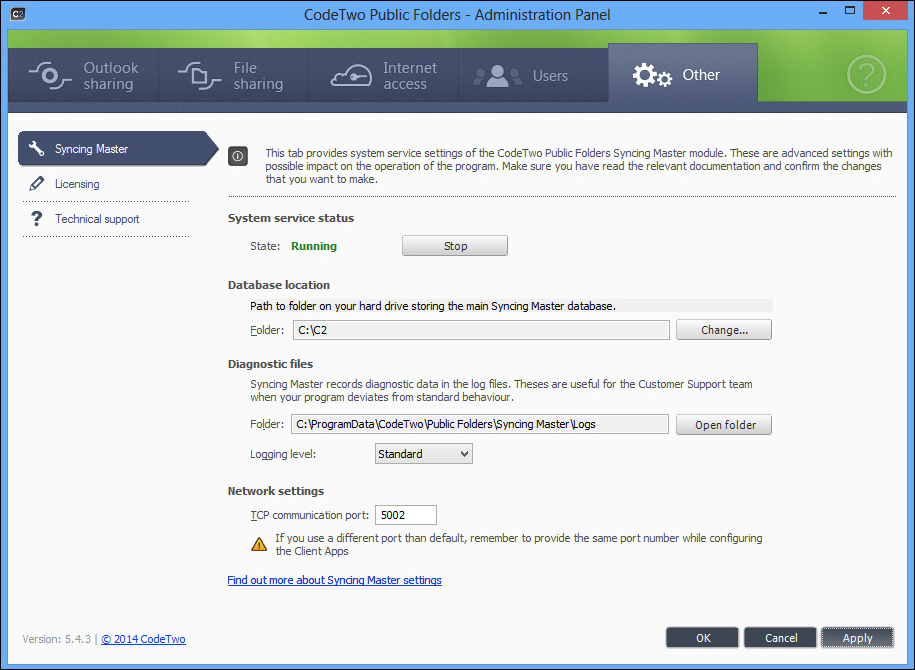Click the Diagnostic files heading
Screen dimensions: 915x670
(270, 364)
